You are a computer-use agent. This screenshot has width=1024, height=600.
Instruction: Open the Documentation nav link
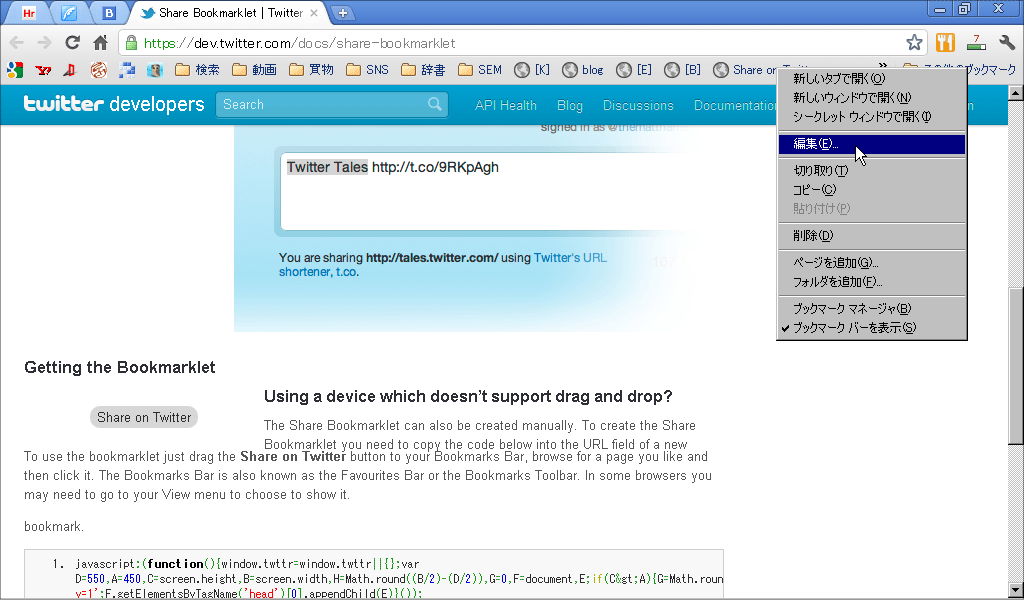click(x=735, y=105)
